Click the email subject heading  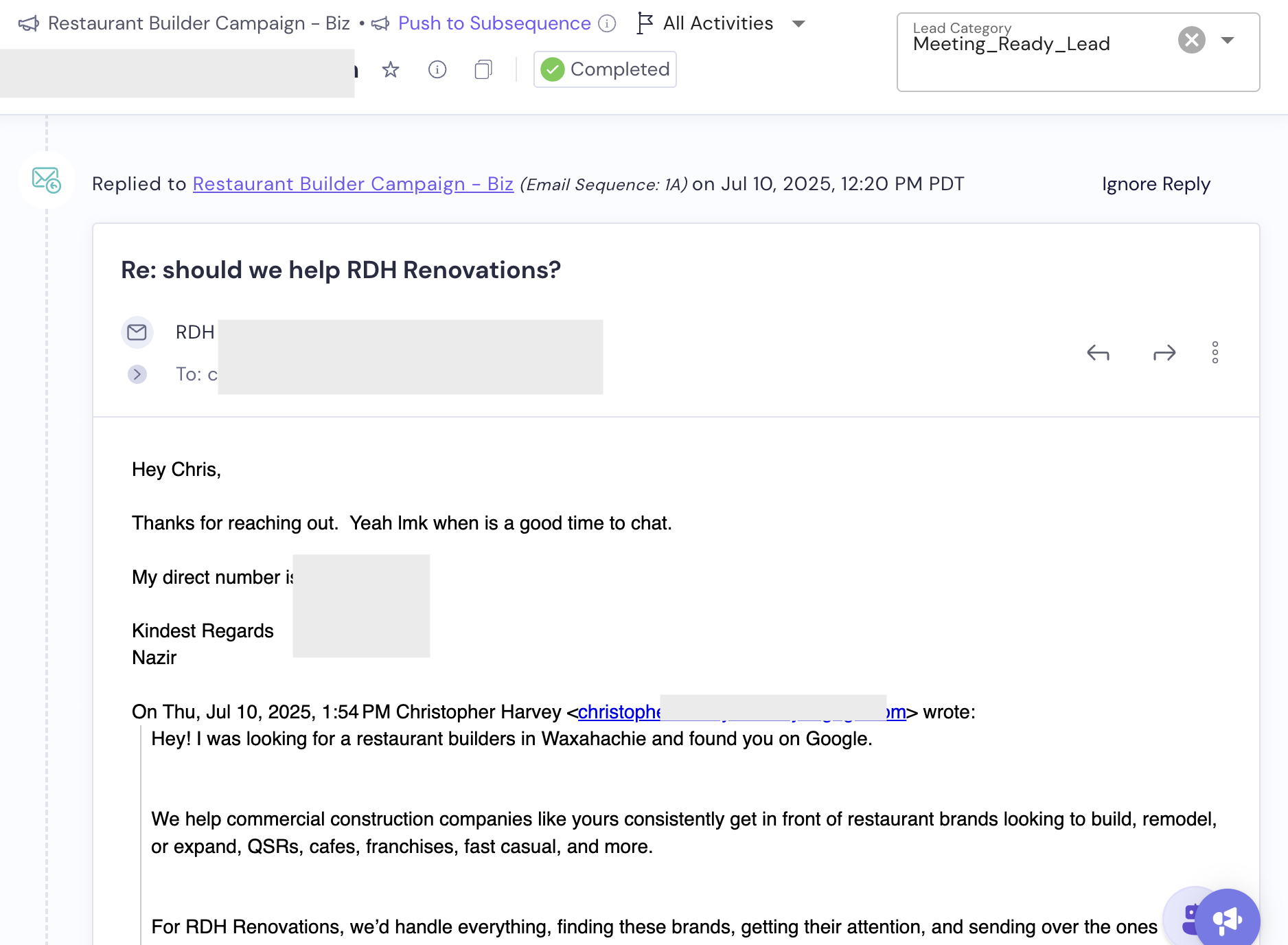[x=341, y=271]
